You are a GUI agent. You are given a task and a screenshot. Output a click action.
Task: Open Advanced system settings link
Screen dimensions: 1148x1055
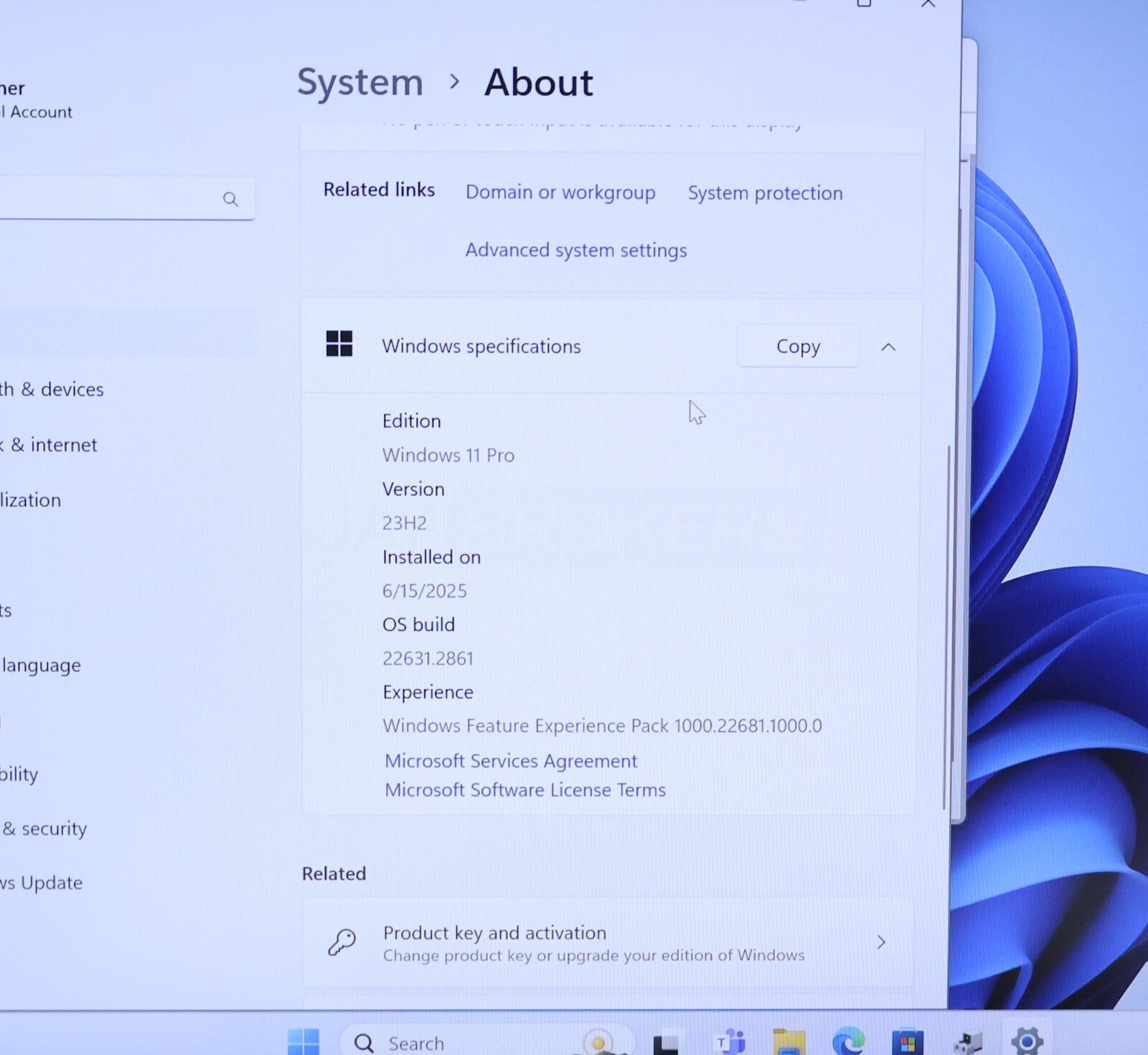(575, 250)
